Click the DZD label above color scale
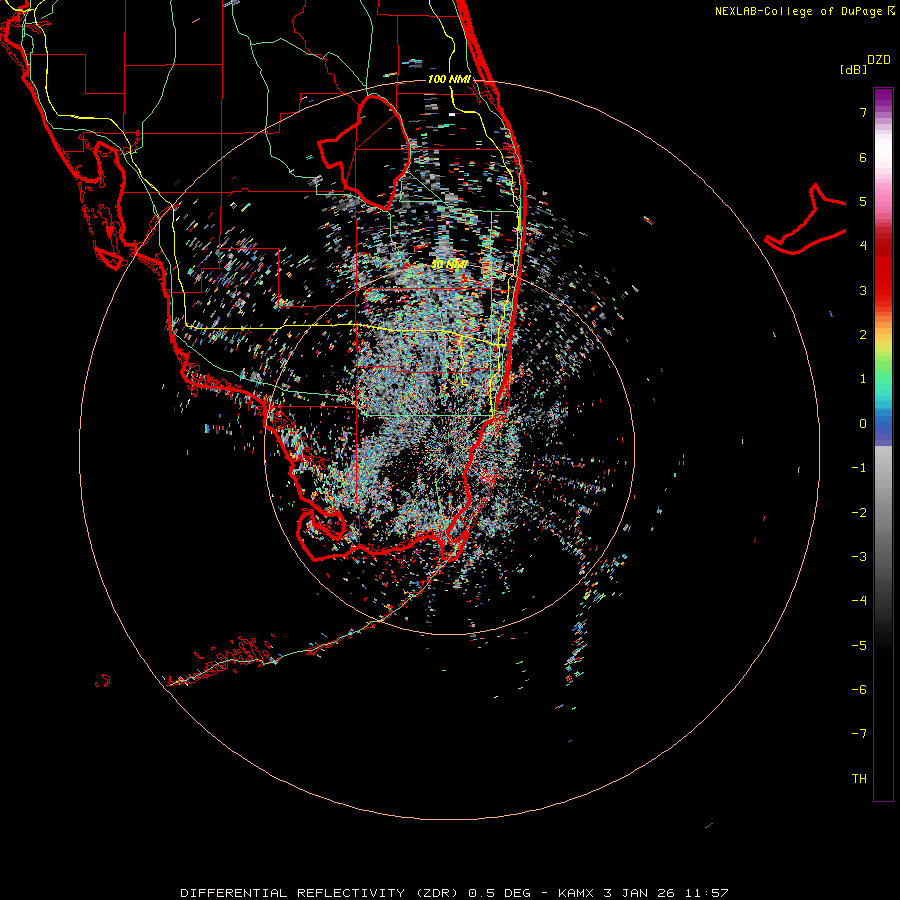The image size is (900, 900). click(x=879, y=60)
